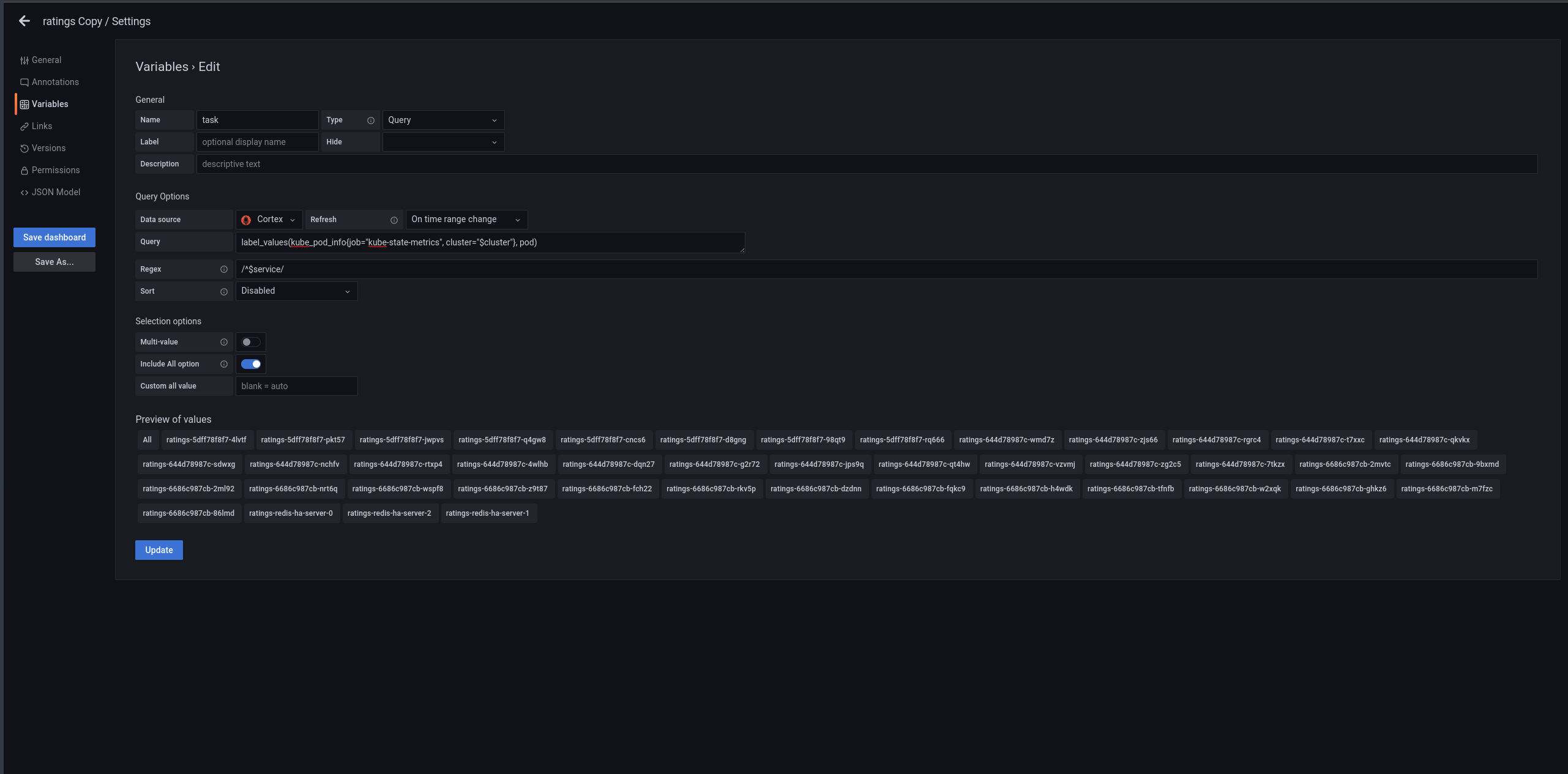Expand the Hide dropdown
The image size is (1568, 774).
click(442, 142)
